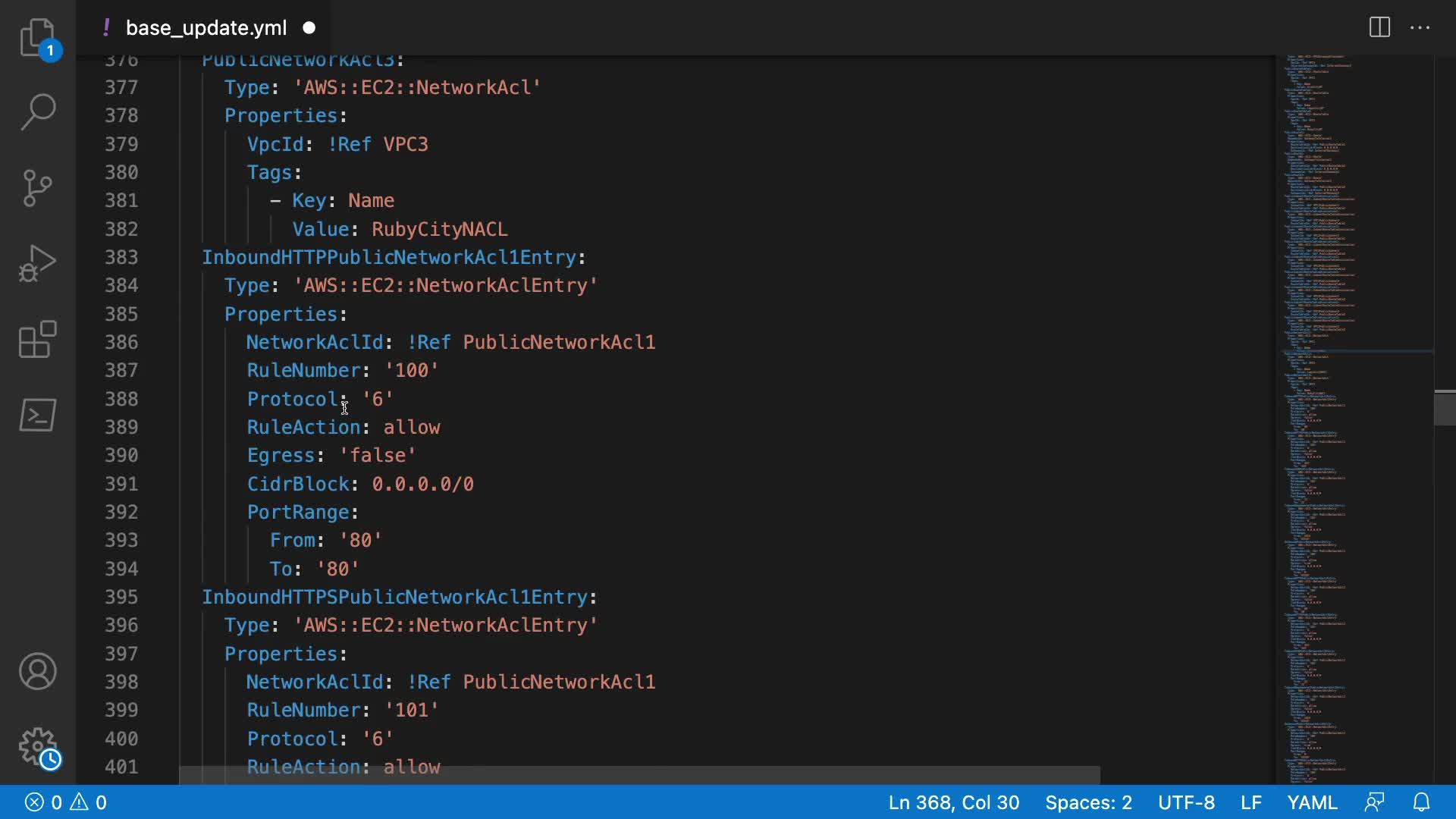Open the More Actions ellipsis menu
1456x819 pixels.
click(x=1420, y=28)
